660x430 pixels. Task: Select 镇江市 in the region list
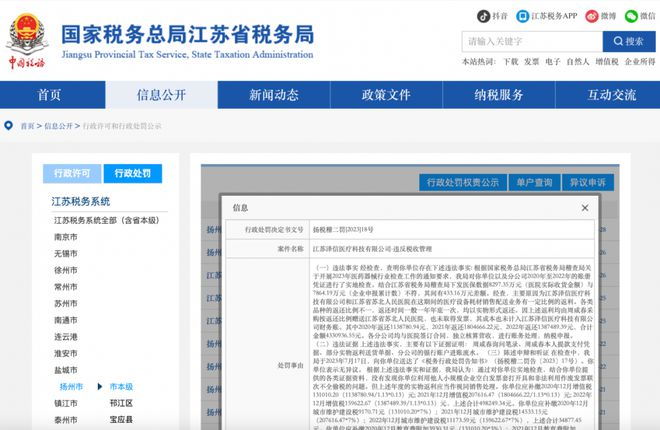[66, 403]
